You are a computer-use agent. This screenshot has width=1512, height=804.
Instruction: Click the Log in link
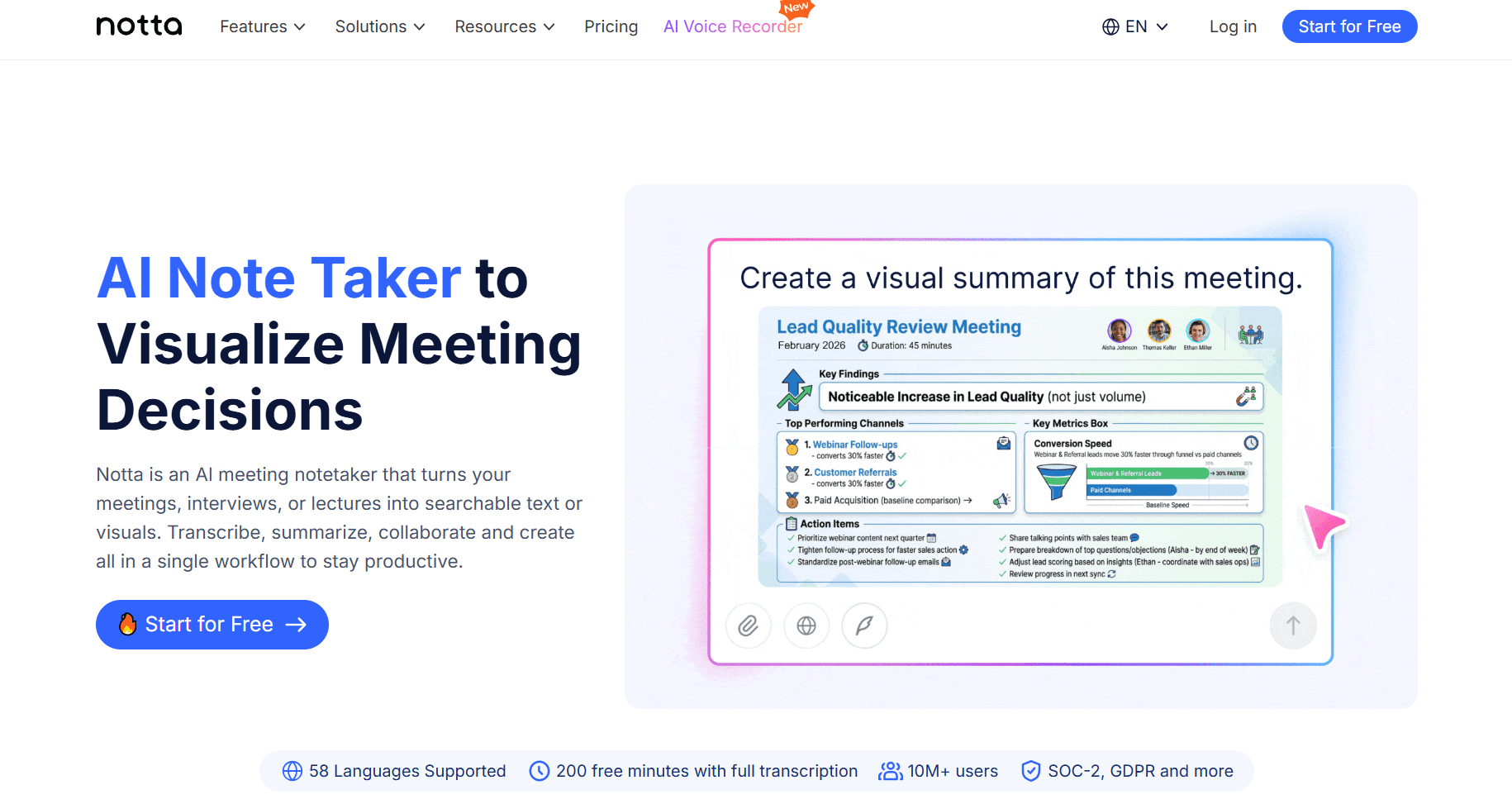tap(1233, 26)
